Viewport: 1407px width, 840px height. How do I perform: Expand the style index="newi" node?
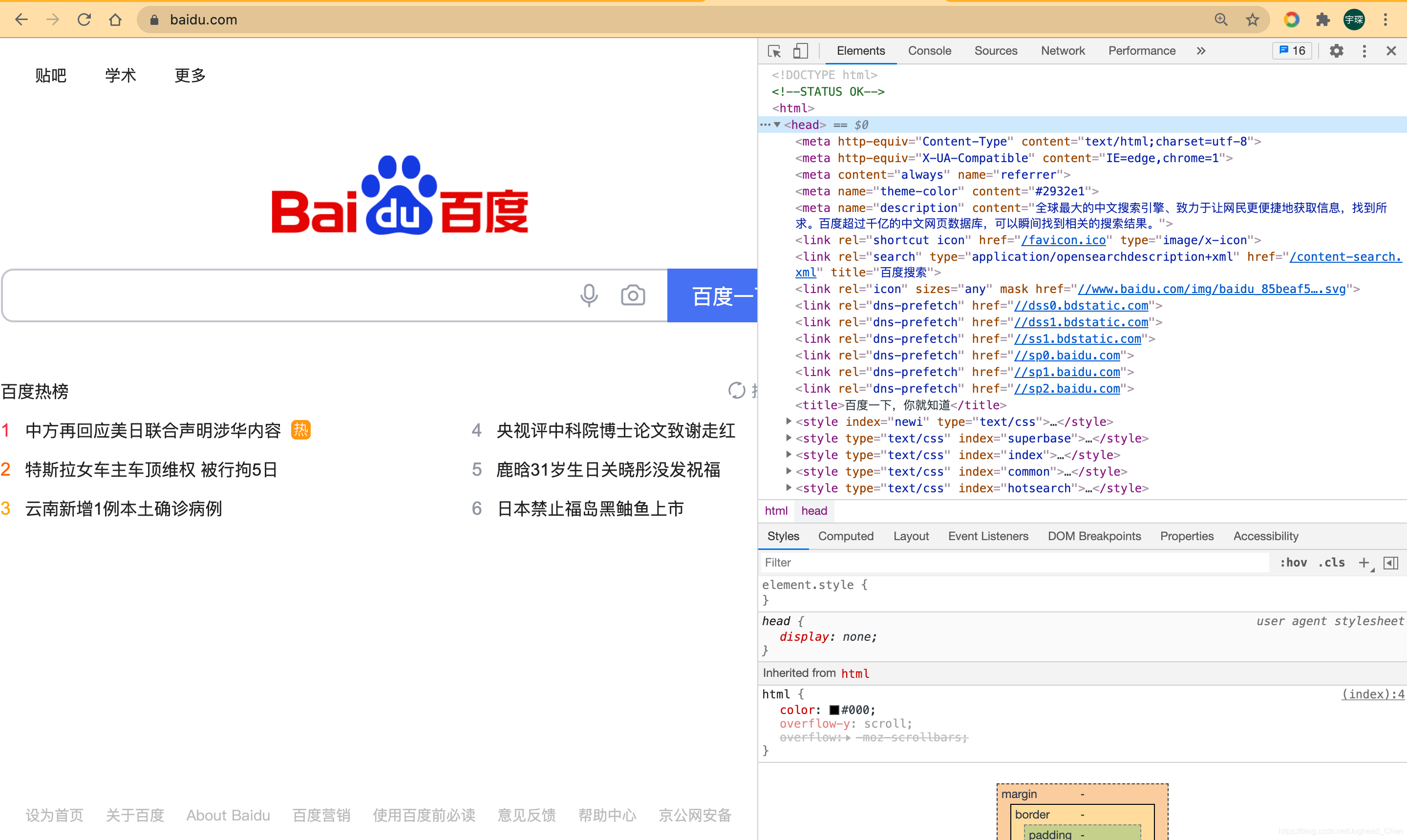(789, 421)
